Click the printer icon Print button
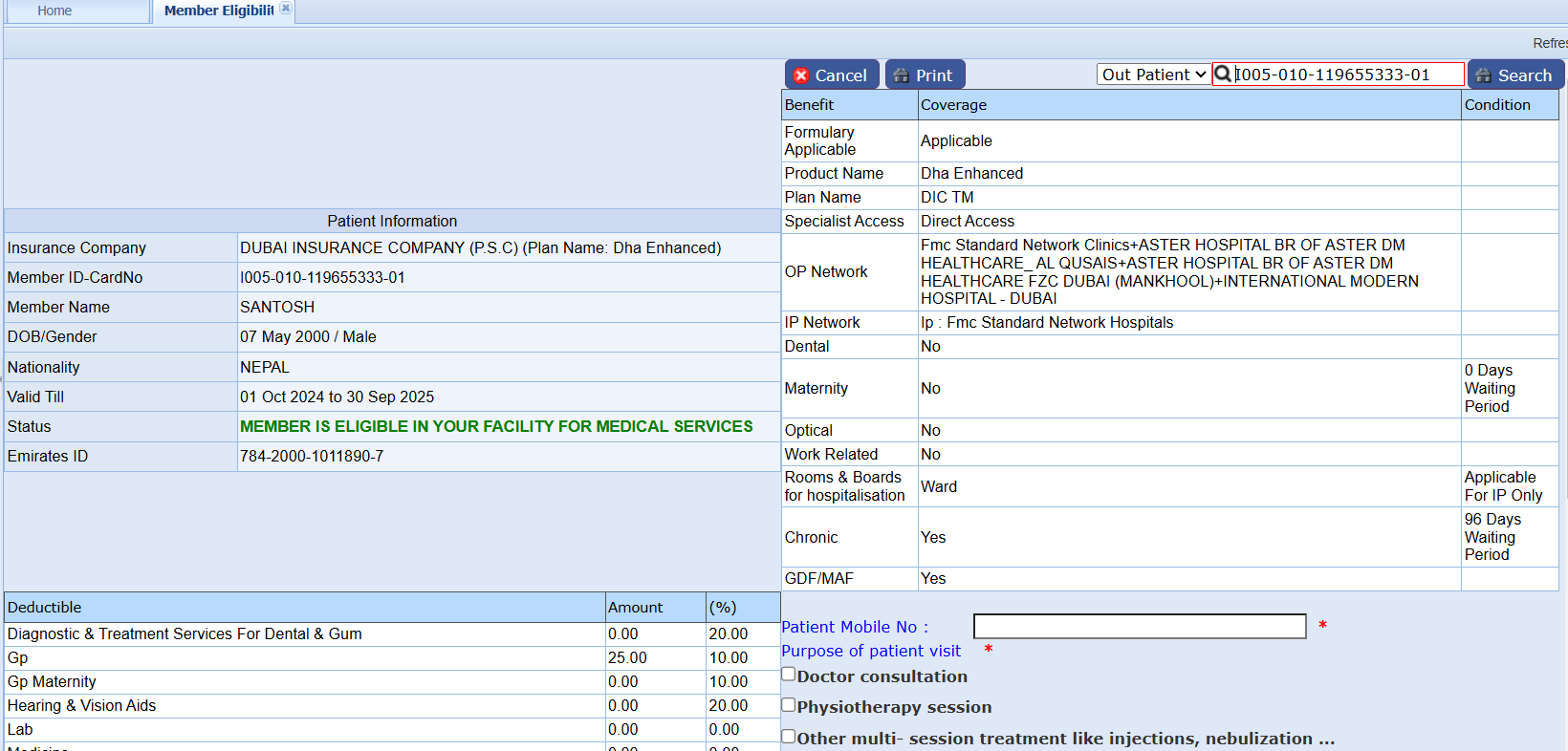This screenshot has height=751, width=1568. (925, 75)
